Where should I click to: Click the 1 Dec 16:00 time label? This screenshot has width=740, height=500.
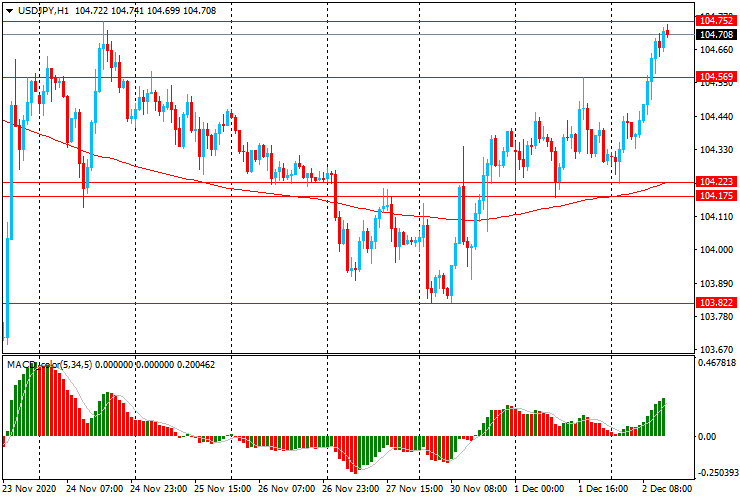point(604,488)
